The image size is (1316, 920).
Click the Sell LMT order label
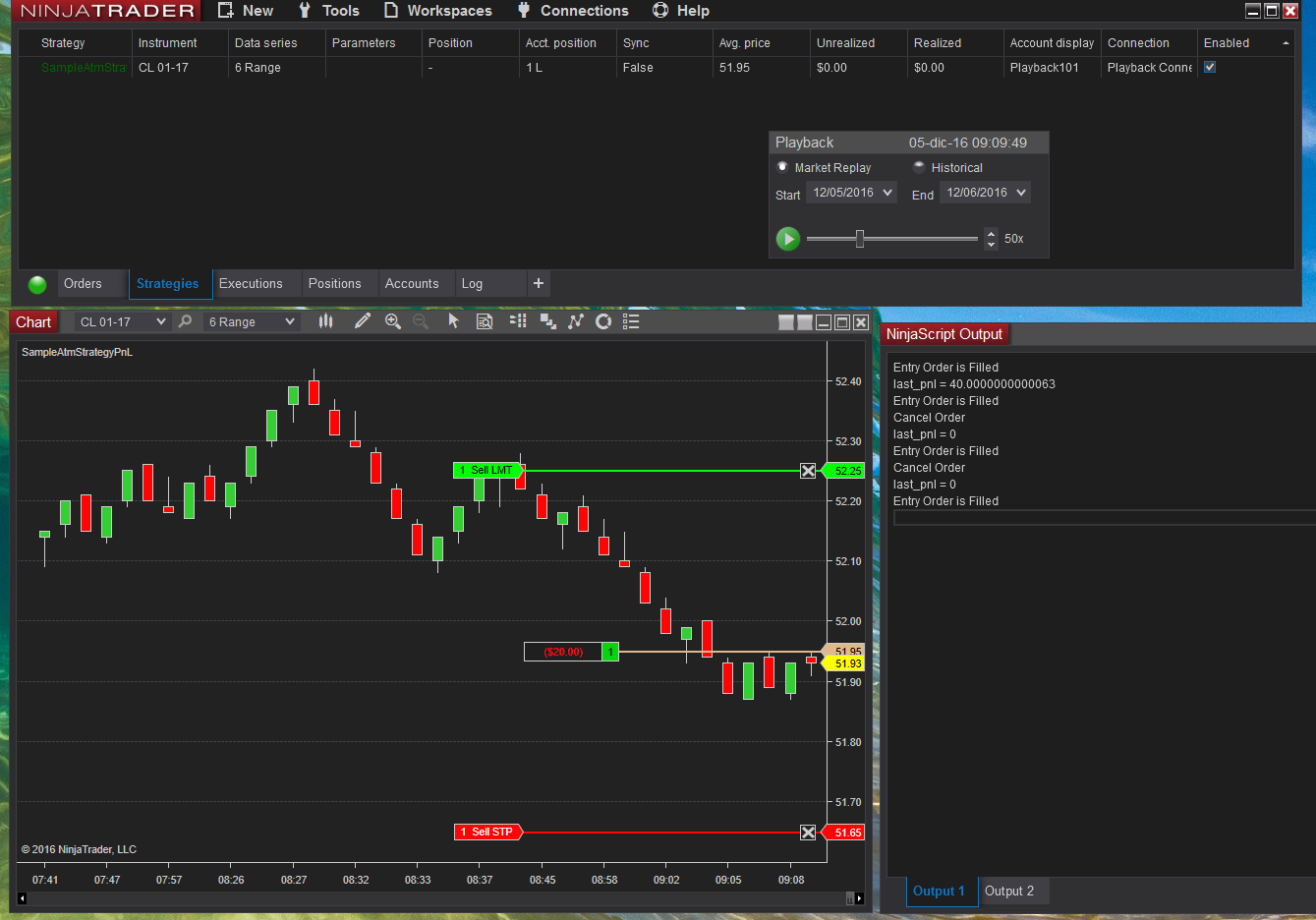(x=488, y=471)
